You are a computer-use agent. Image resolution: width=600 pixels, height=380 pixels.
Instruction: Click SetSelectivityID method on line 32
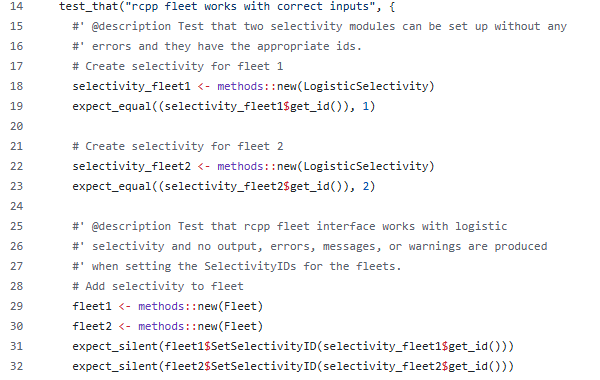(264, 366)
